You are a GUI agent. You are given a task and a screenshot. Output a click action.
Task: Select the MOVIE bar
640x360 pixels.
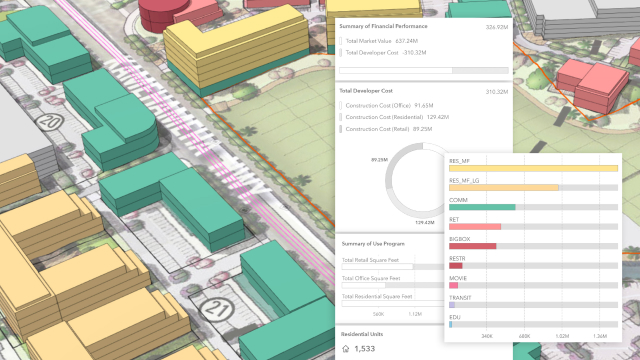[453, 285]
